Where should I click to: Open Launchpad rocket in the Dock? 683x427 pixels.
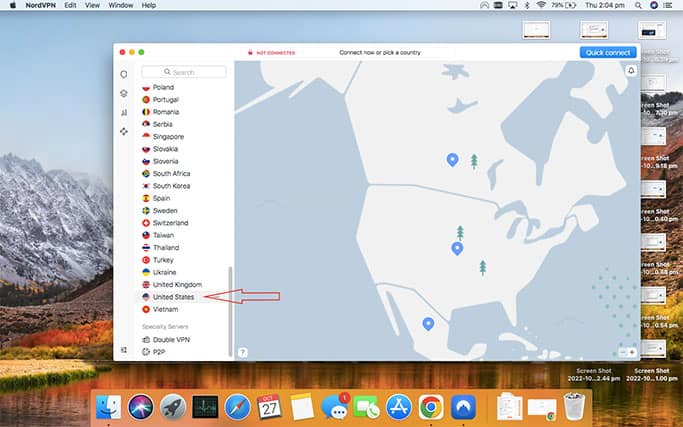click(x=173, y=407)
